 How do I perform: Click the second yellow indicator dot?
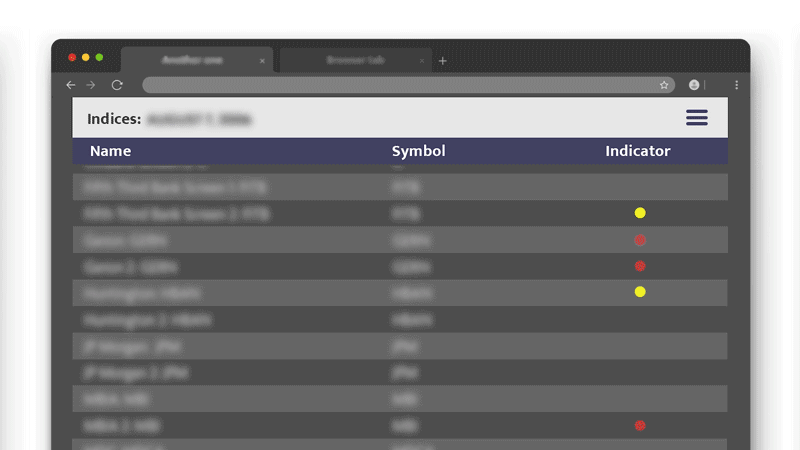pos(640,292)
